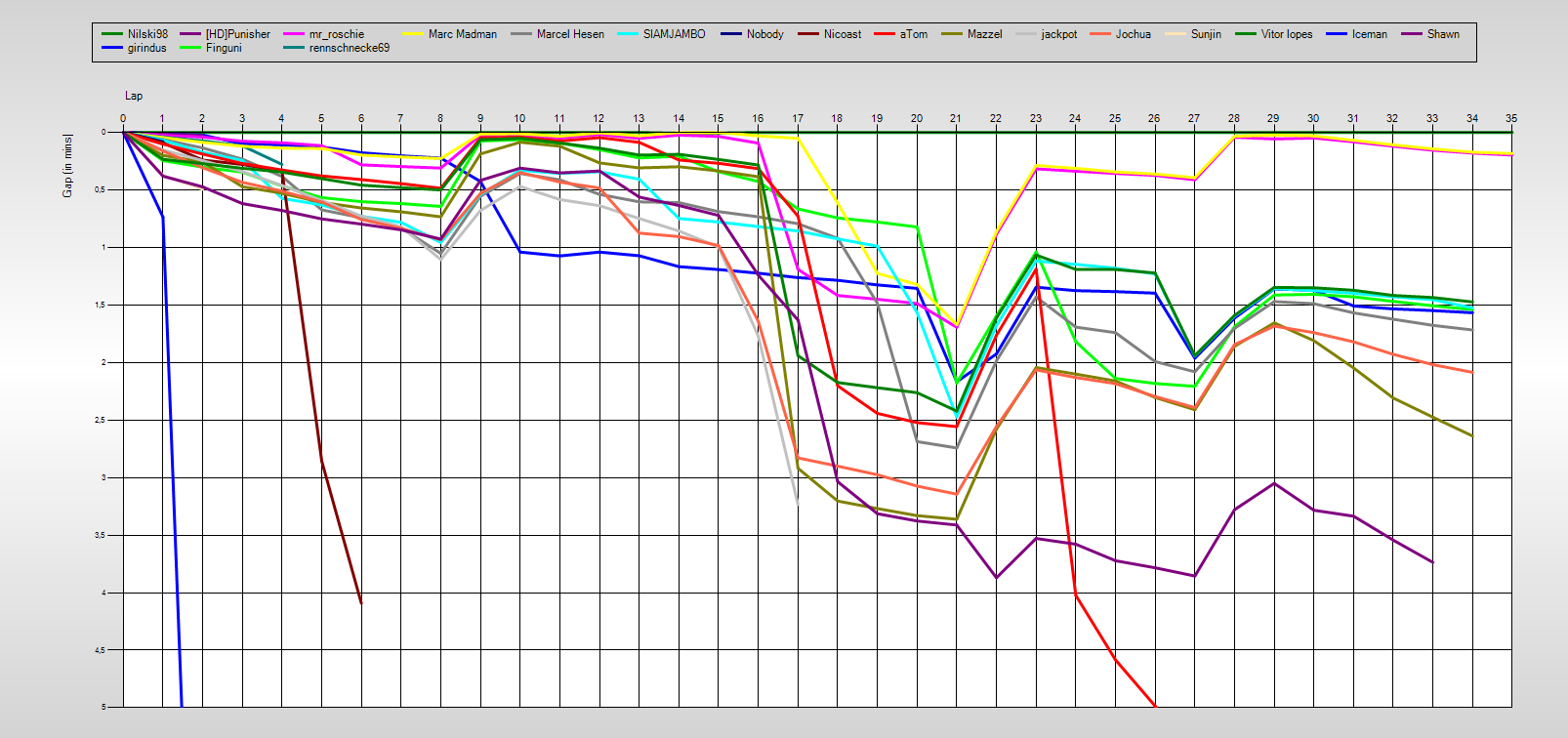Click the rennschnecke69 legend label

(349, 48)
